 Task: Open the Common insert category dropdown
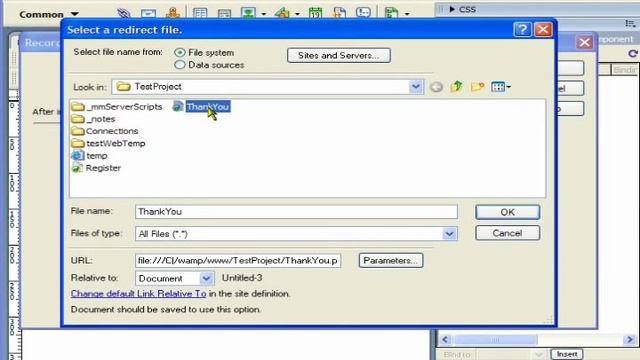(x=49, y=14)
